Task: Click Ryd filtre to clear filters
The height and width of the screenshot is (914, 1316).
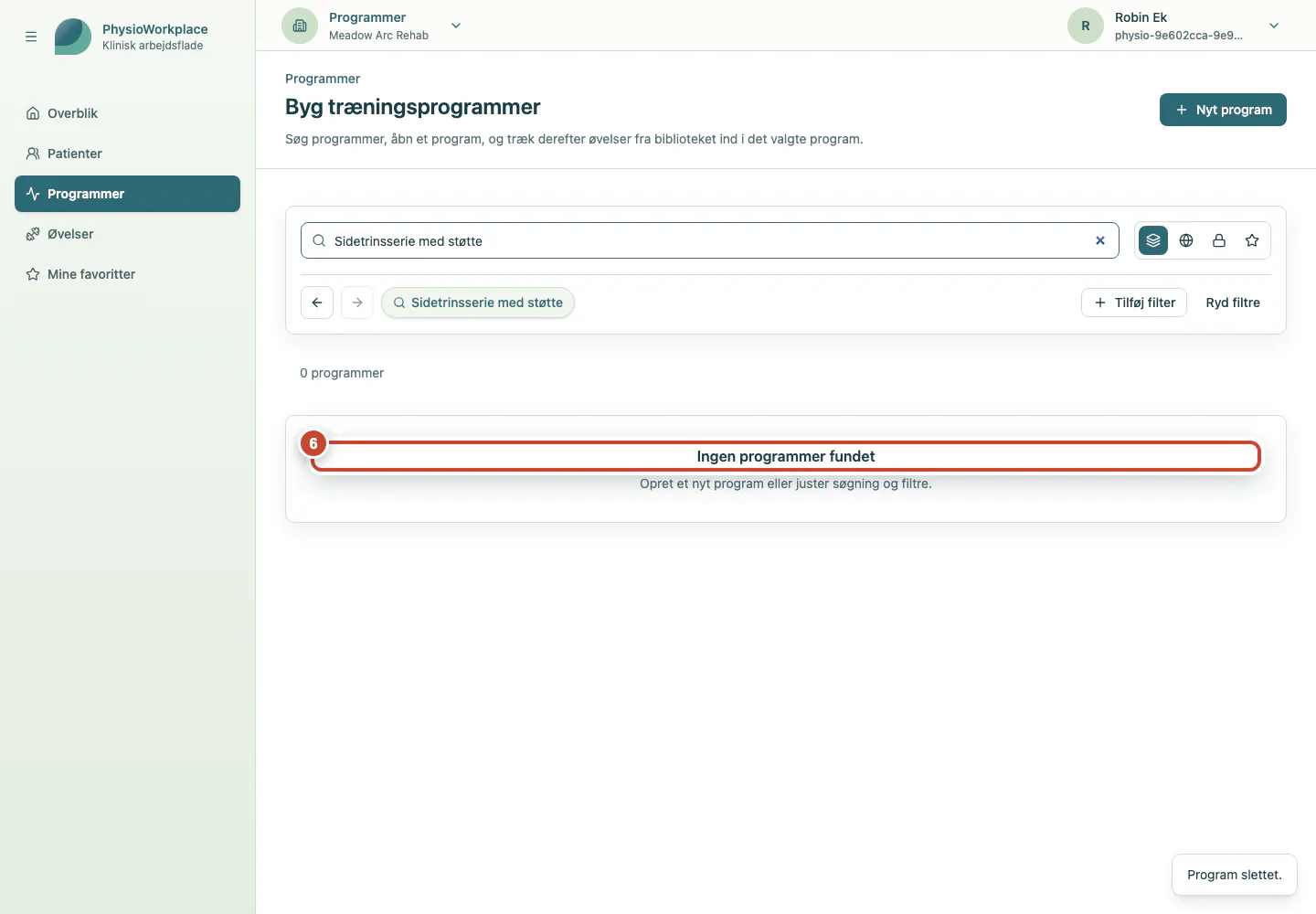Action: click(x=1233, y=303)
